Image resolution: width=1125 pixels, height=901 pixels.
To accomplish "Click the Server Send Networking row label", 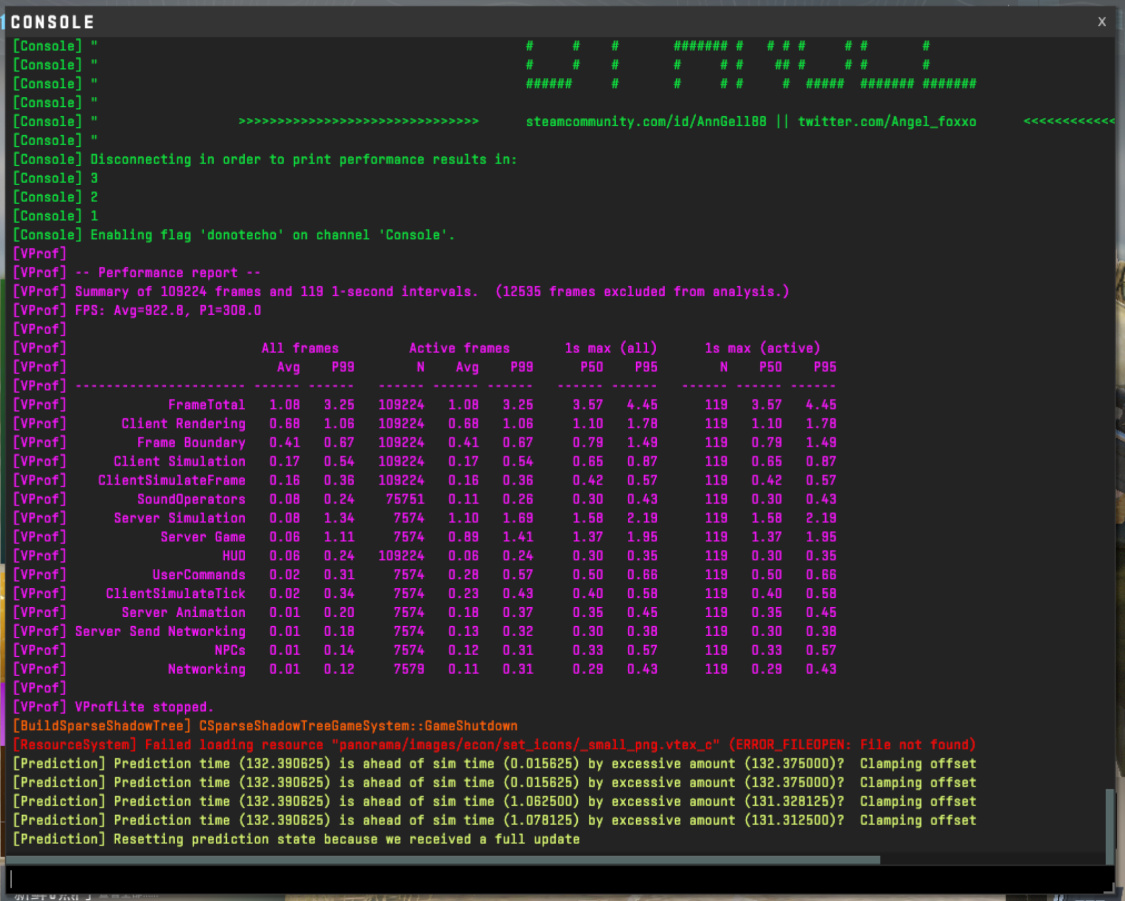I will click(160, 631).
